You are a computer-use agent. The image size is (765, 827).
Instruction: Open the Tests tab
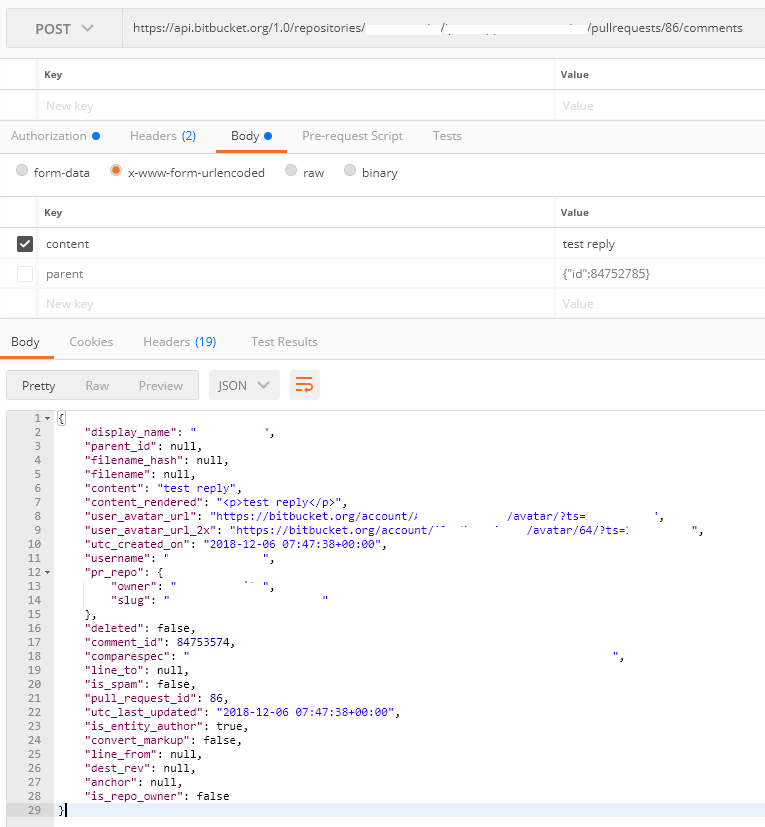(x=447, y=136)
